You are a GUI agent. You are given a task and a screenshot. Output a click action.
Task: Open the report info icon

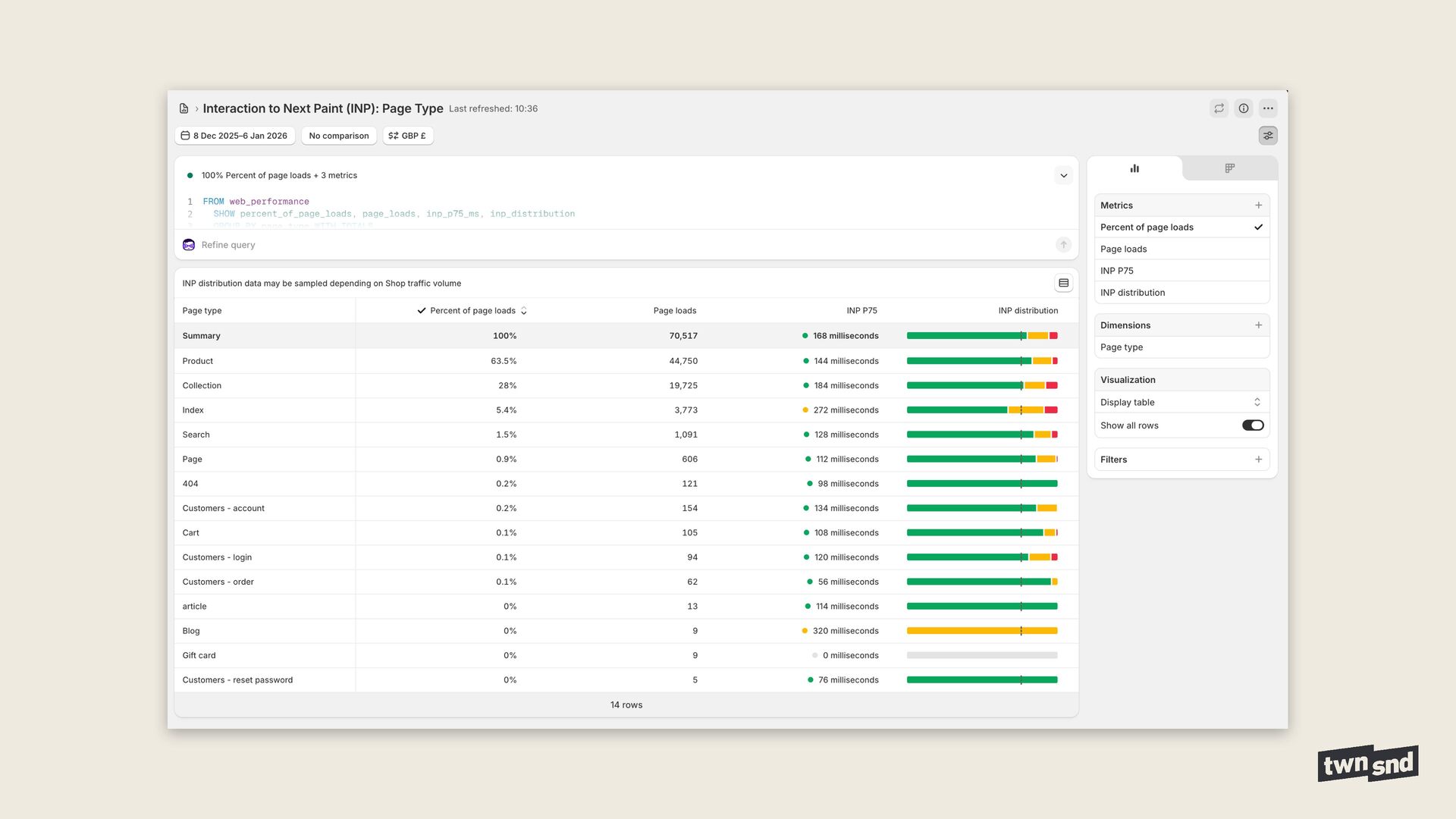1244,108
